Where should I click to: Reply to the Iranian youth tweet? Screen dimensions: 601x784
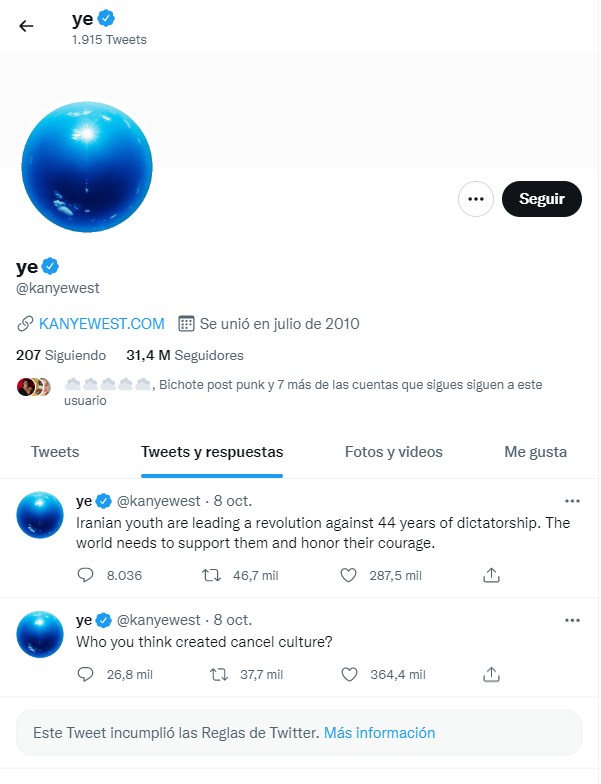pos(86,576)
